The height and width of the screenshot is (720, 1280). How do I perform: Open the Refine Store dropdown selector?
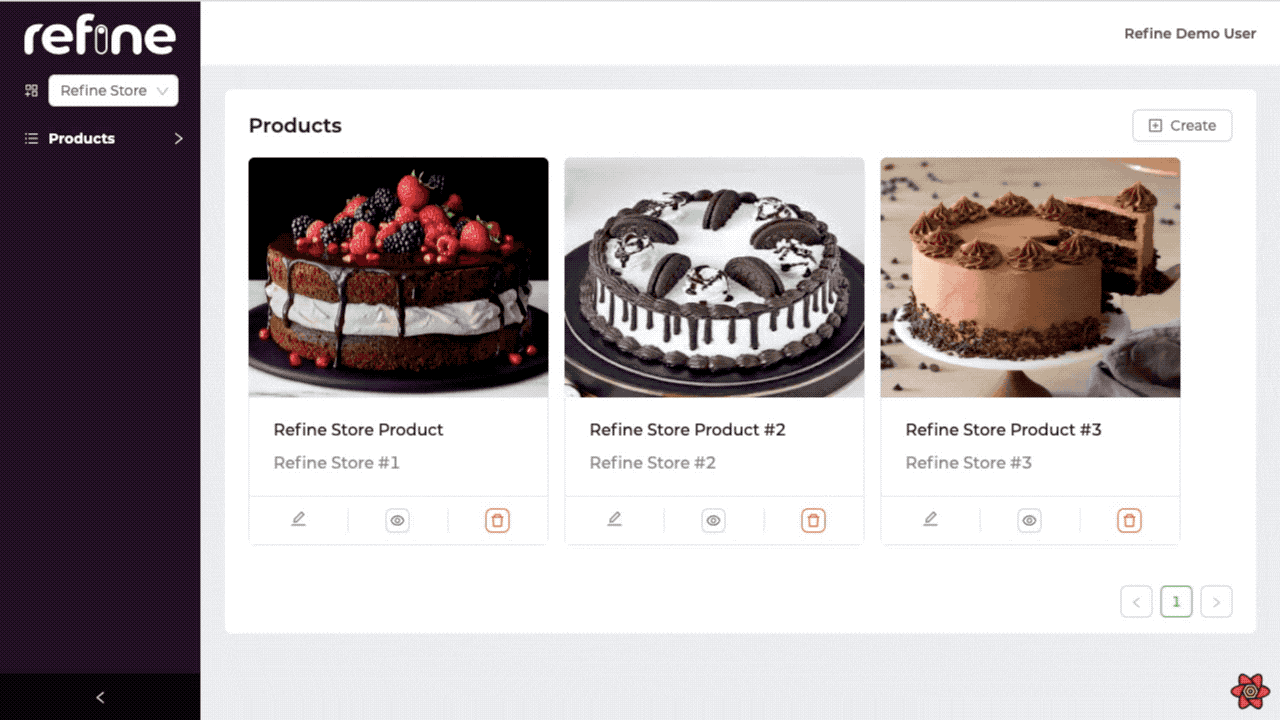(113, 91)
